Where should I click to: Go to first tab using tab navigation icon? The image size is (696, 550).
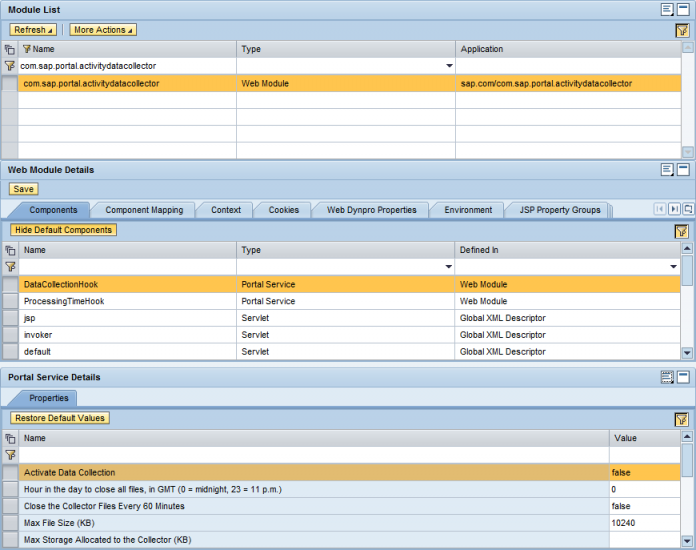coord(660,209)
